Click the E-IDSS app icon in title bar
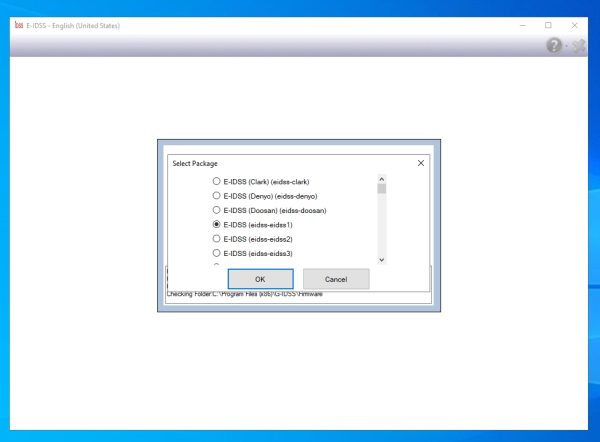 tap(19, 25)
